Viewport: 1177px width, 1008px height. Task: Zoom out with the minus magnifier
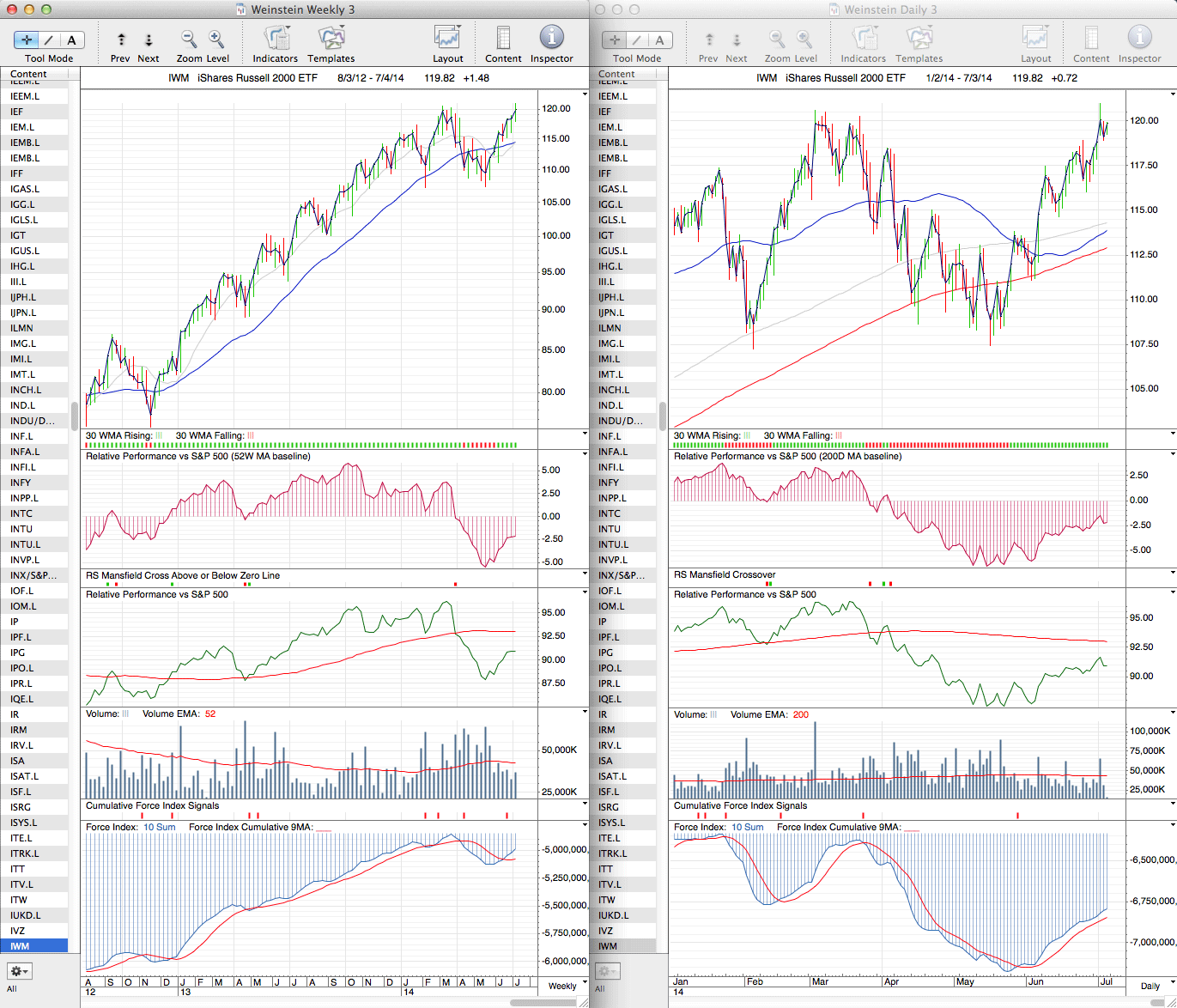coord(189,39)
